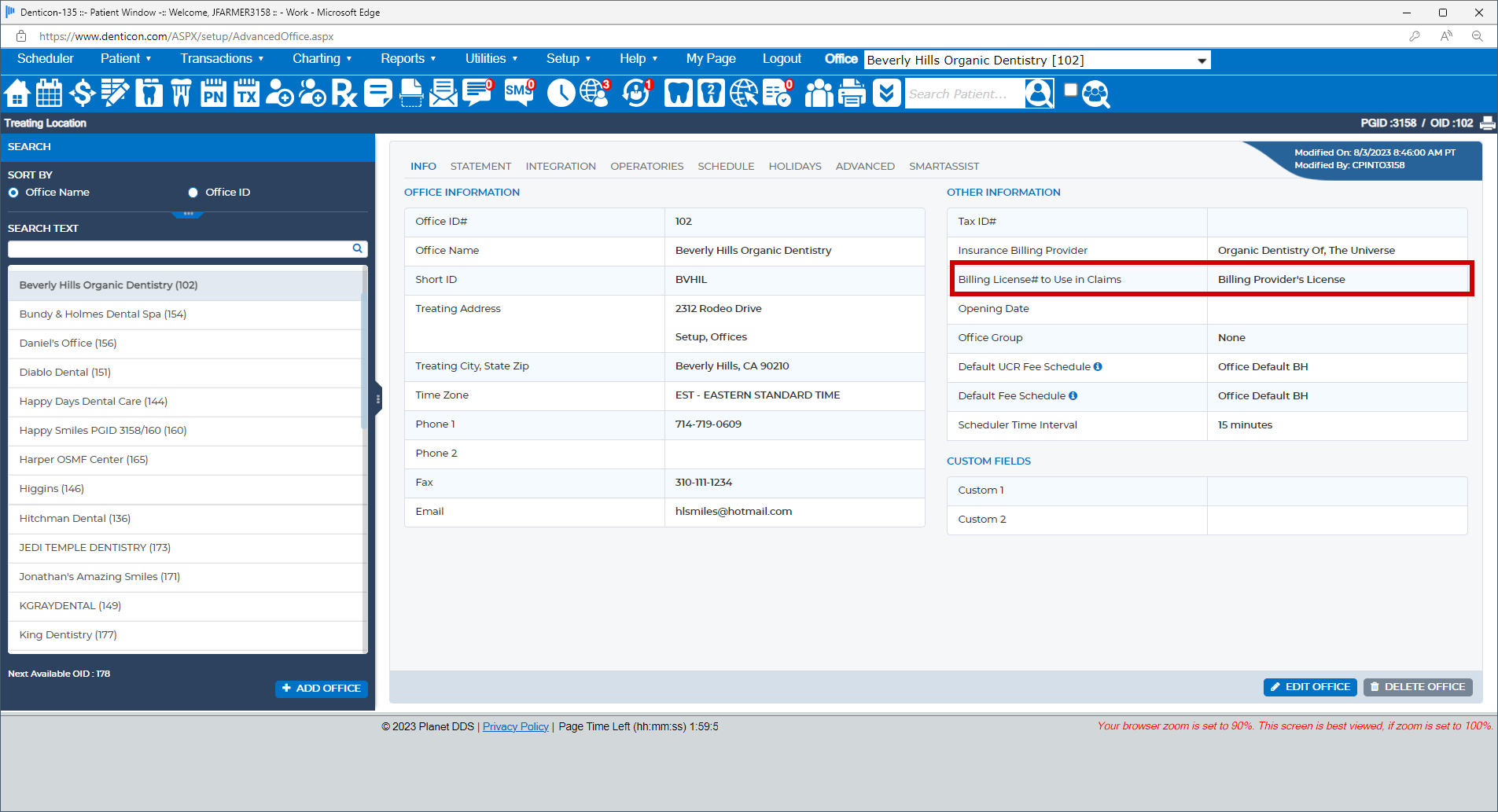Click the magnifier in Search Text box

(358, 248)
